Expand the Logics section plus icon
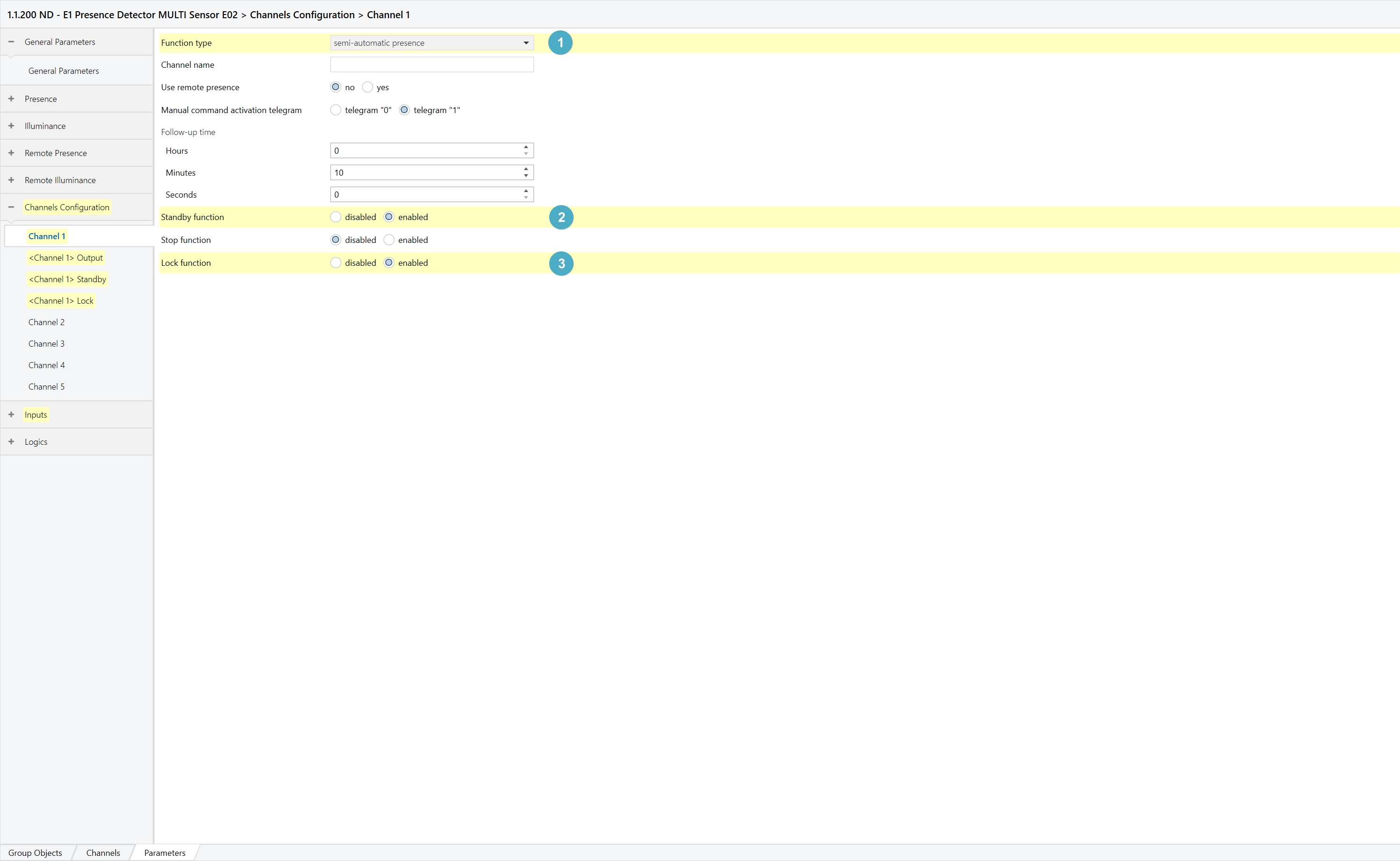This screenshot has width=1400, height=861. click(x=11, y=442)
